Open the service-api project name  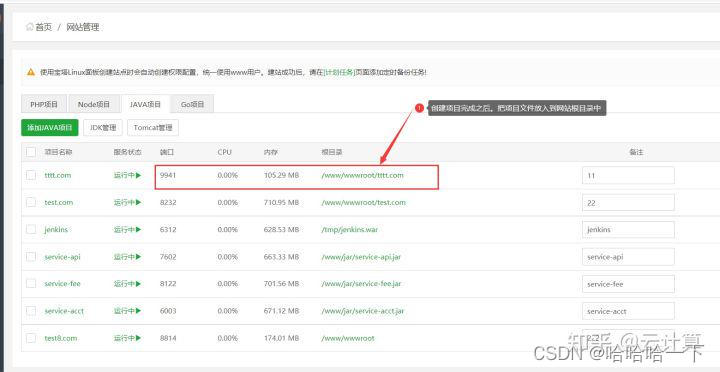point(62,257)
